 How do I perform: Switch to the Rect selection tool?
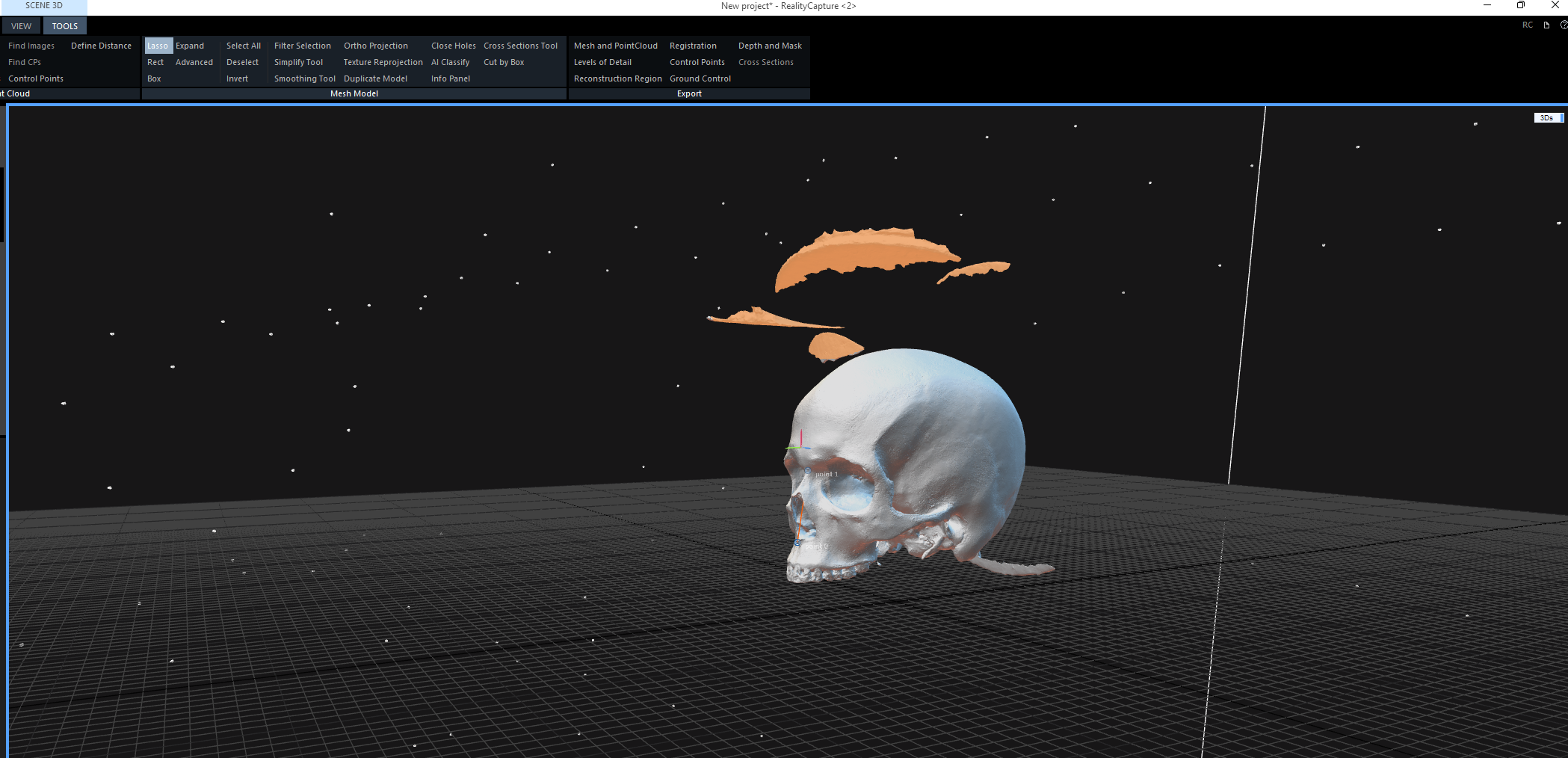(x=155, y=62)
